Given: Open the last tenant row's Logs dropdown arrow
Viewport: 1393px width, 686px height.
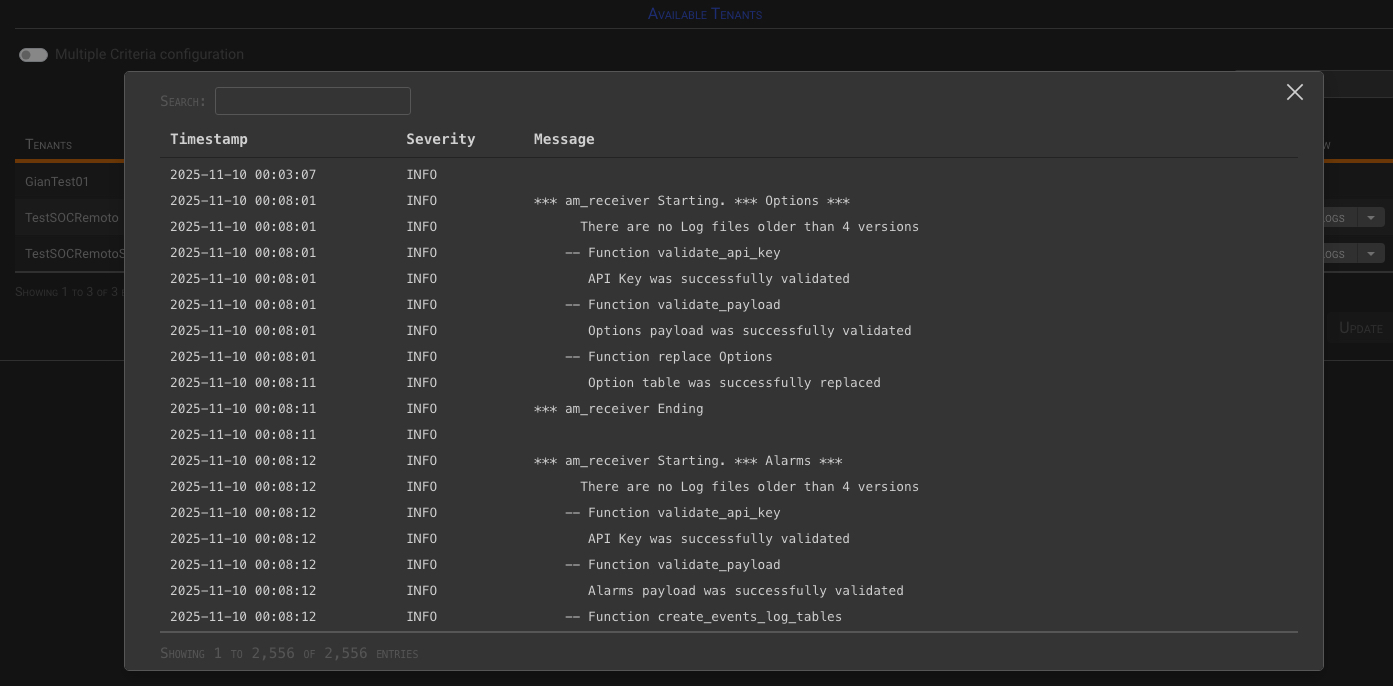Looking at the screenshot, I should click(x=1371, y=254).
